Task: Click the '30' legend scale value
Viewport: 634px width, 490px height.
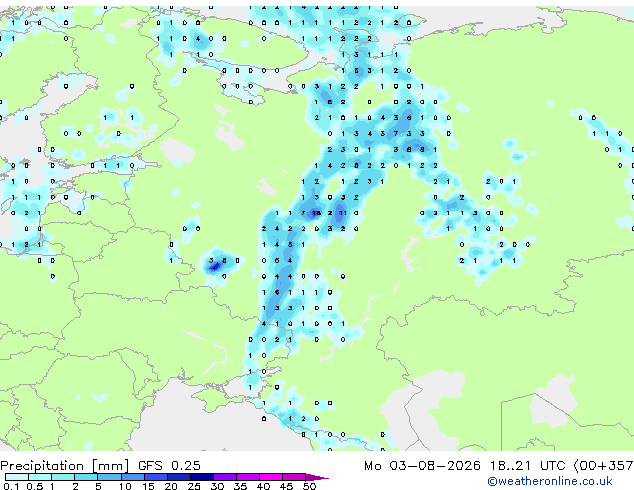Action: [217, 486]
